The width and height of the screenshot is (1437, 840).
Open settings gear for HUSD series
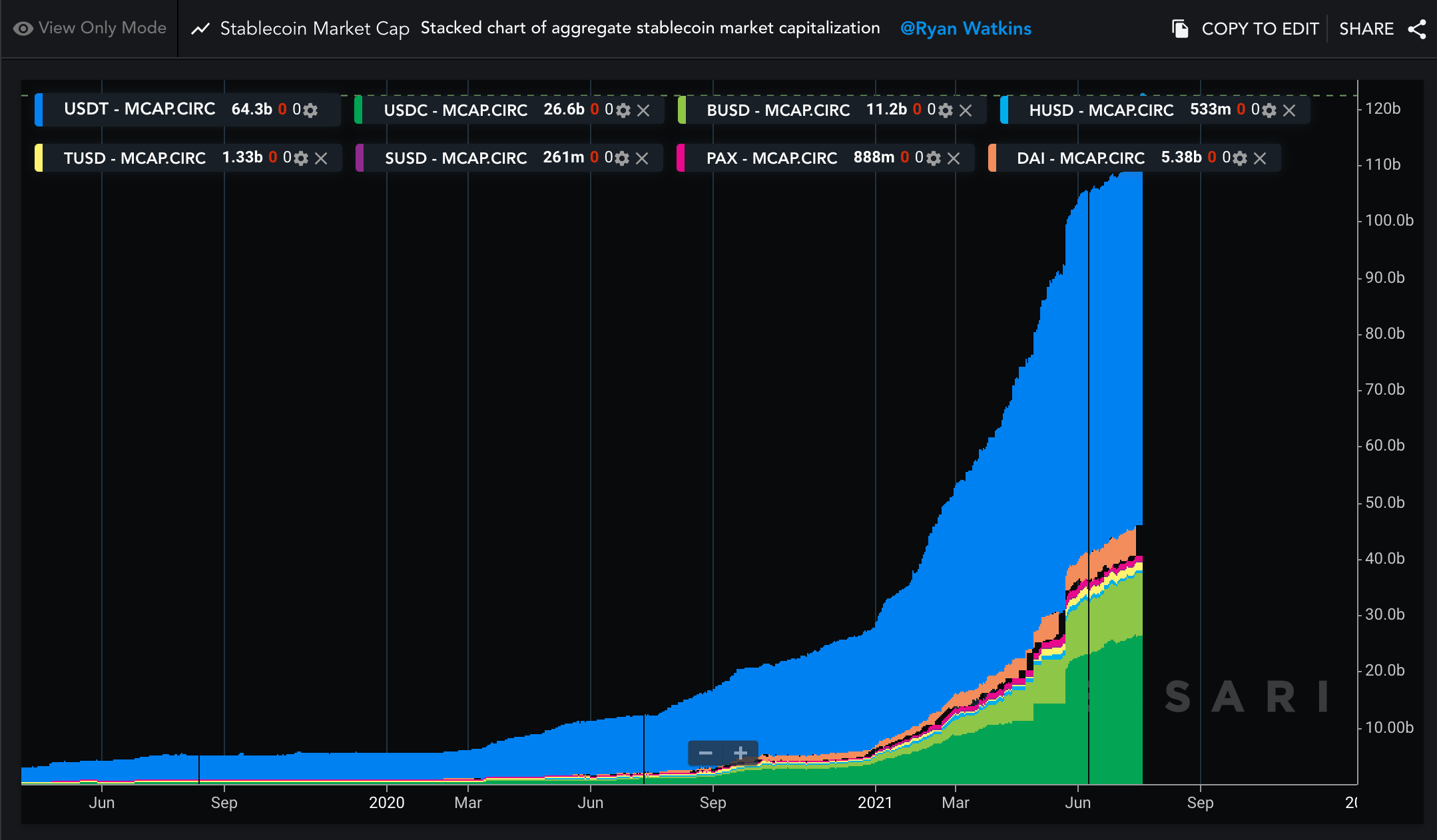[x=1269, y=110]
